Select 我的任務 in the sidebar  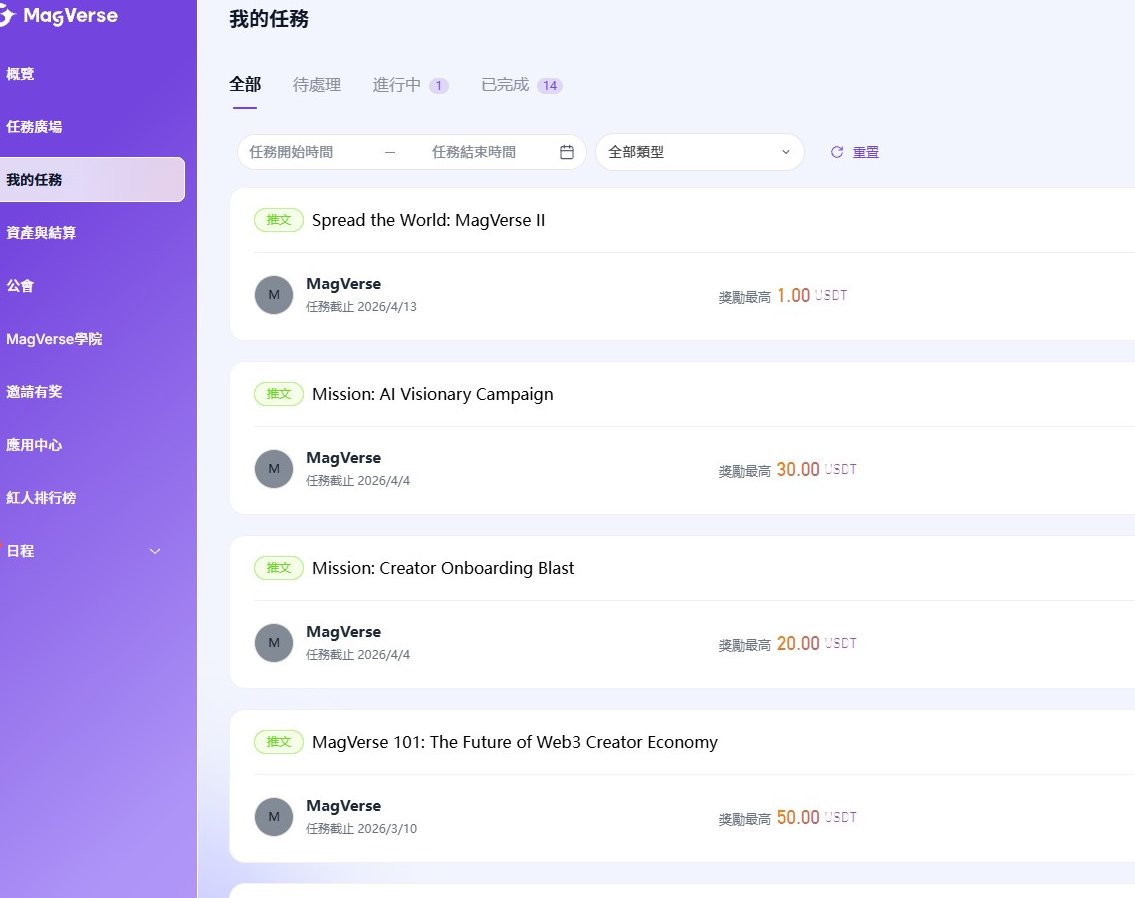[x=93, y=179]
